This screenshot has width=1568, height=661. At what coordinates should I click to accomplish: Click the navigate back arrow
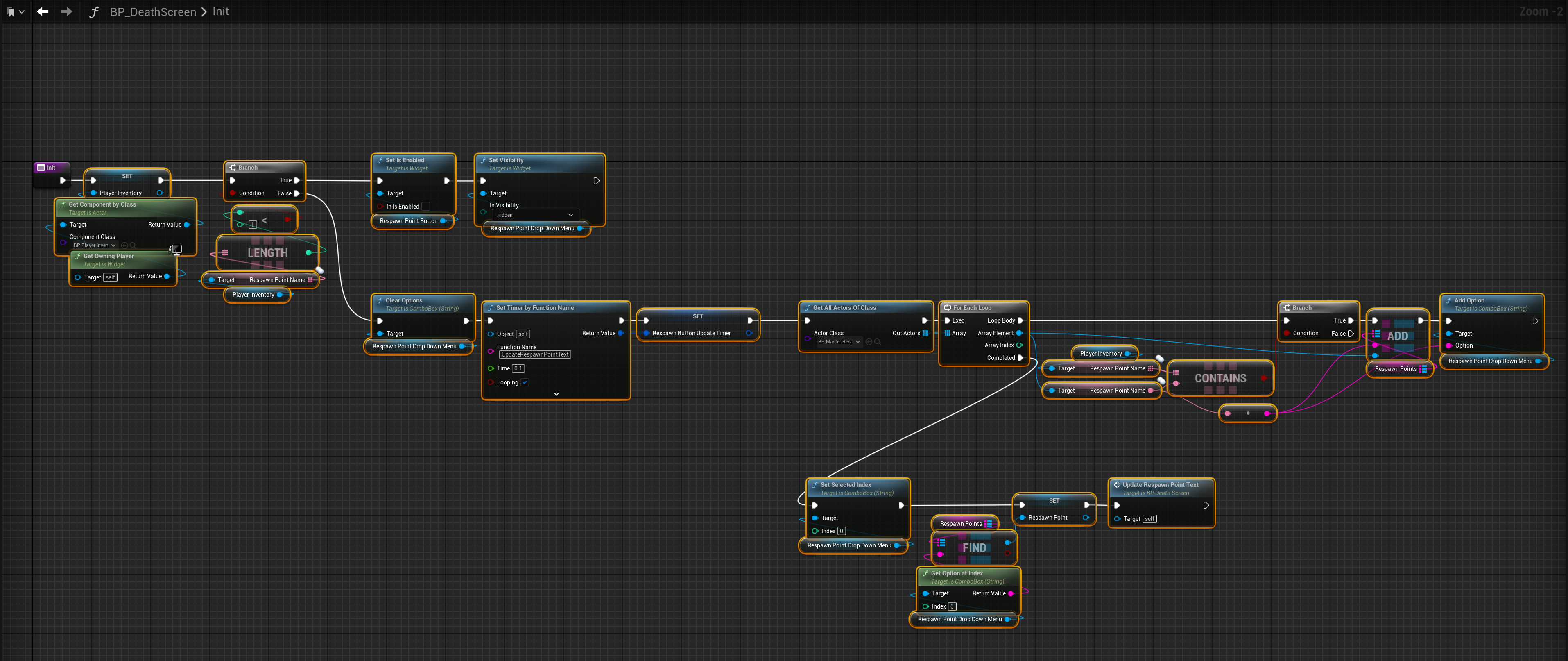pyautogui.click(x=43, y=11)
